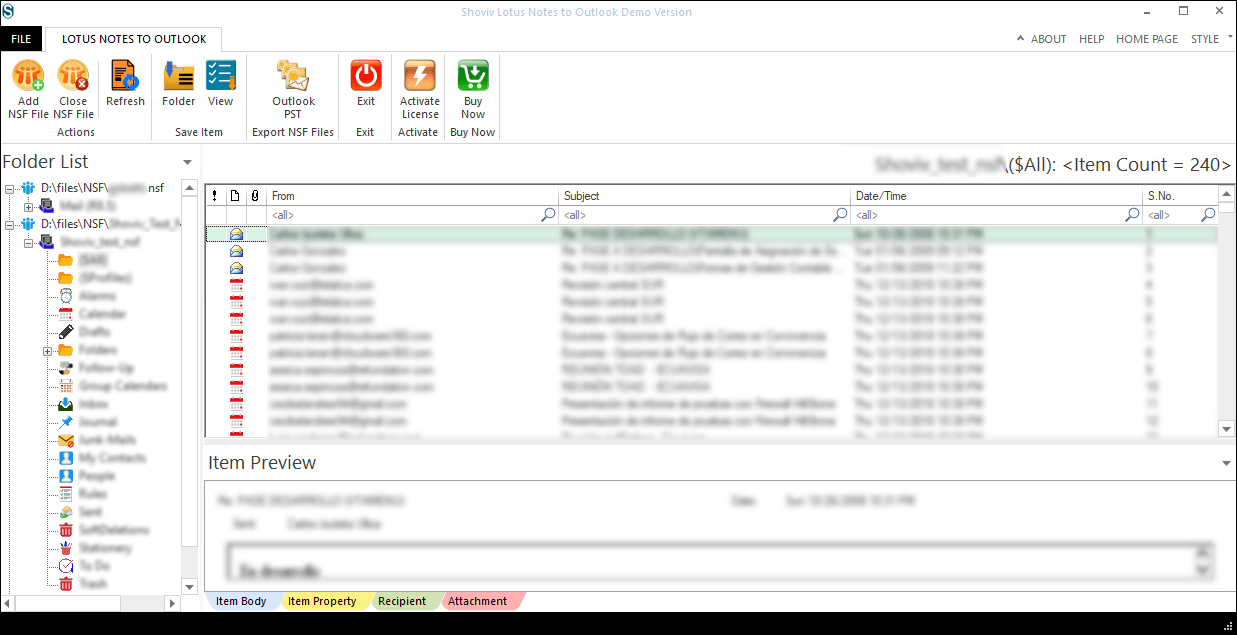The image size is (1237, 635).
Task: Click the Folder save item icon
Action: [x=179, y=76]
